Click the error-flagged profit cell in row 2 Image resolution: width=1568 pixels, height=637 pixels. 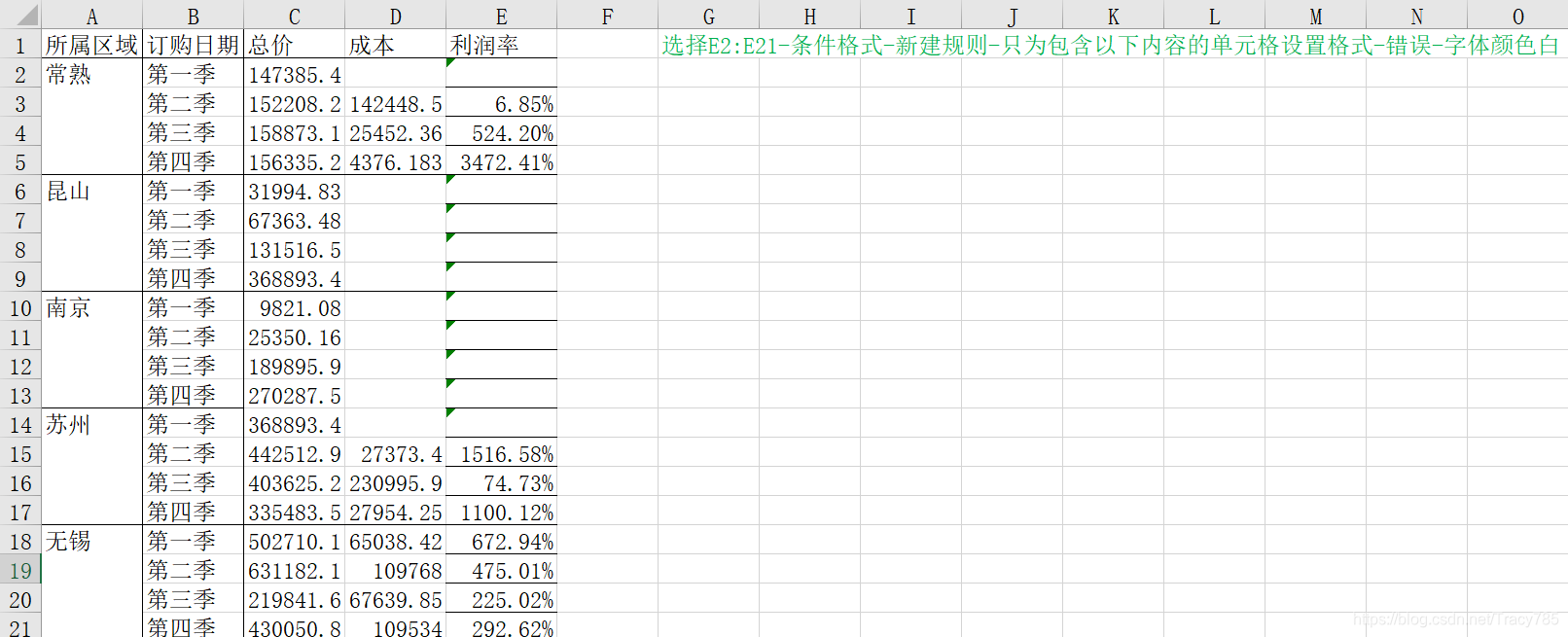click(x=501, y=74)
